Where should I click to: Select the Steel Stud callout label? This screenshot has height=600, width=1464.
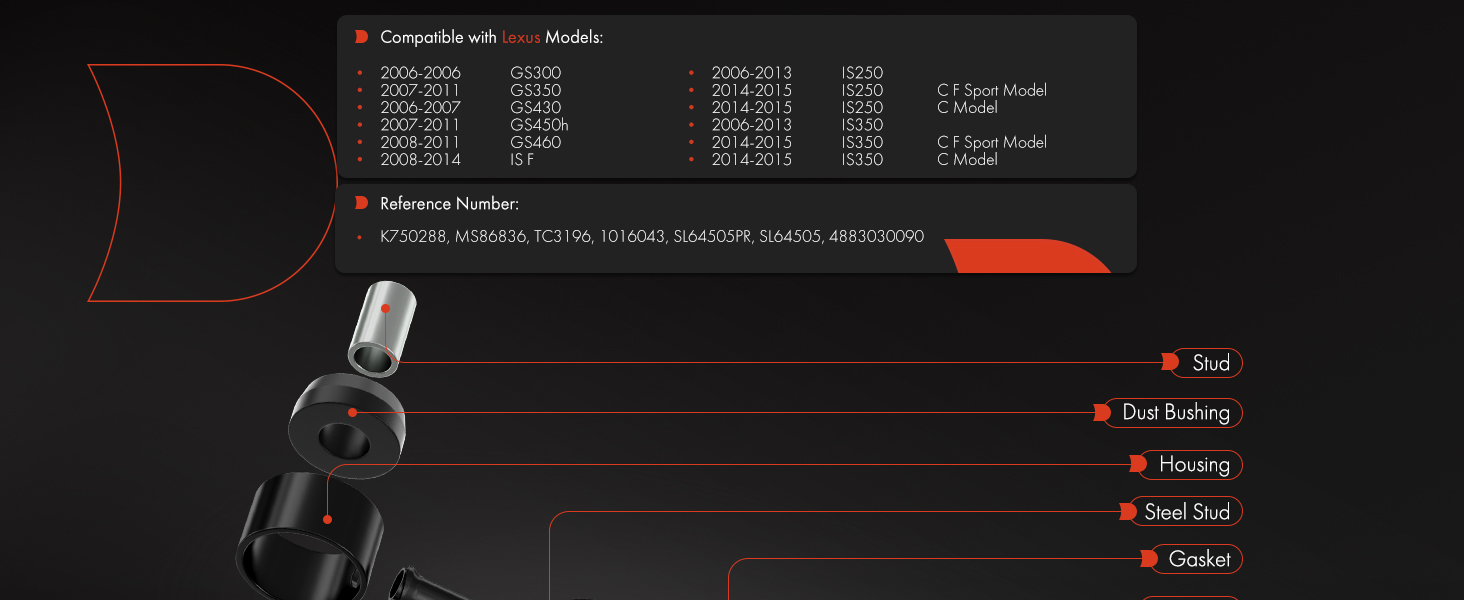click(x=1186, y=512)
